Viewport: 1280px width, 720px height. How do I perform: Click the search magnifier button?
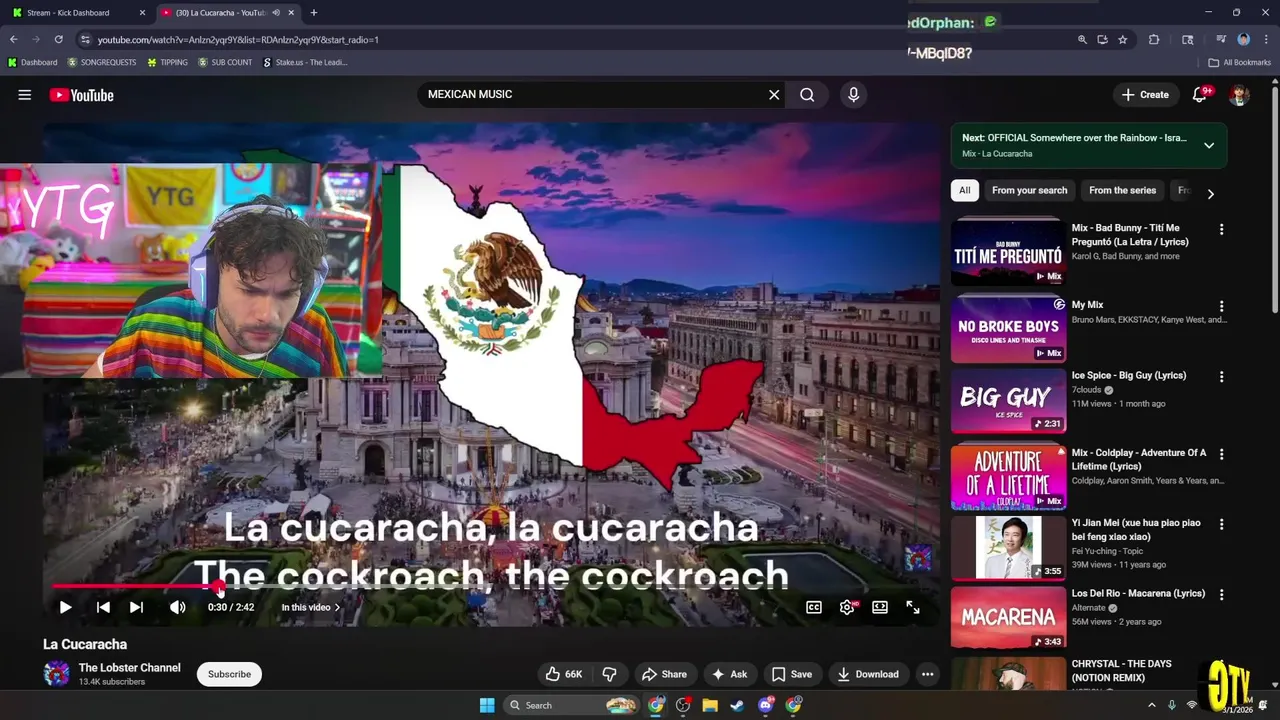[x=807, y=95]
